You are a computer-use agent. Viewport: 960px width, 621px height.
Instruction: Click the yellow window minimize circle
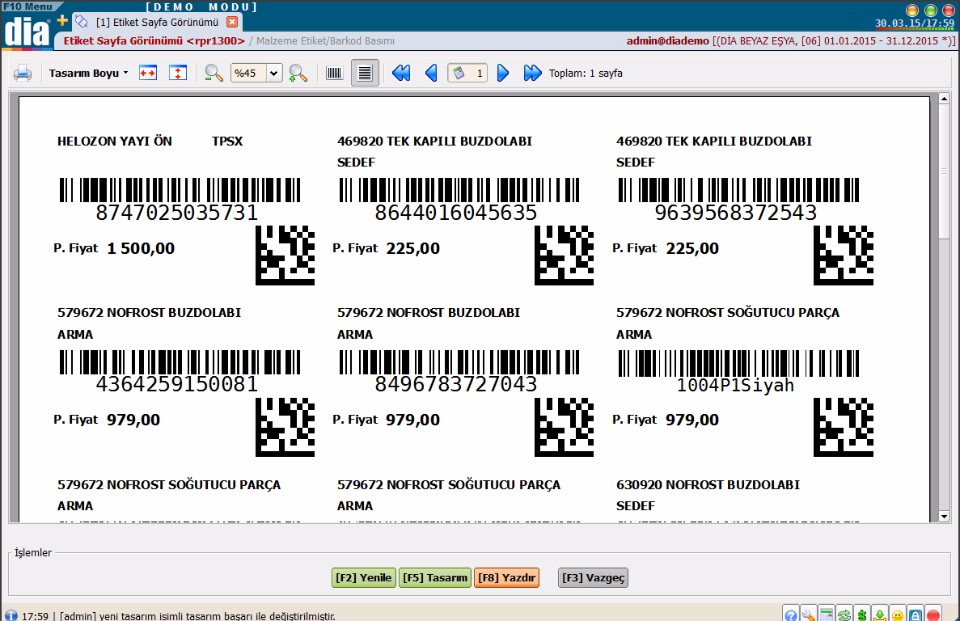coord(912,10)
